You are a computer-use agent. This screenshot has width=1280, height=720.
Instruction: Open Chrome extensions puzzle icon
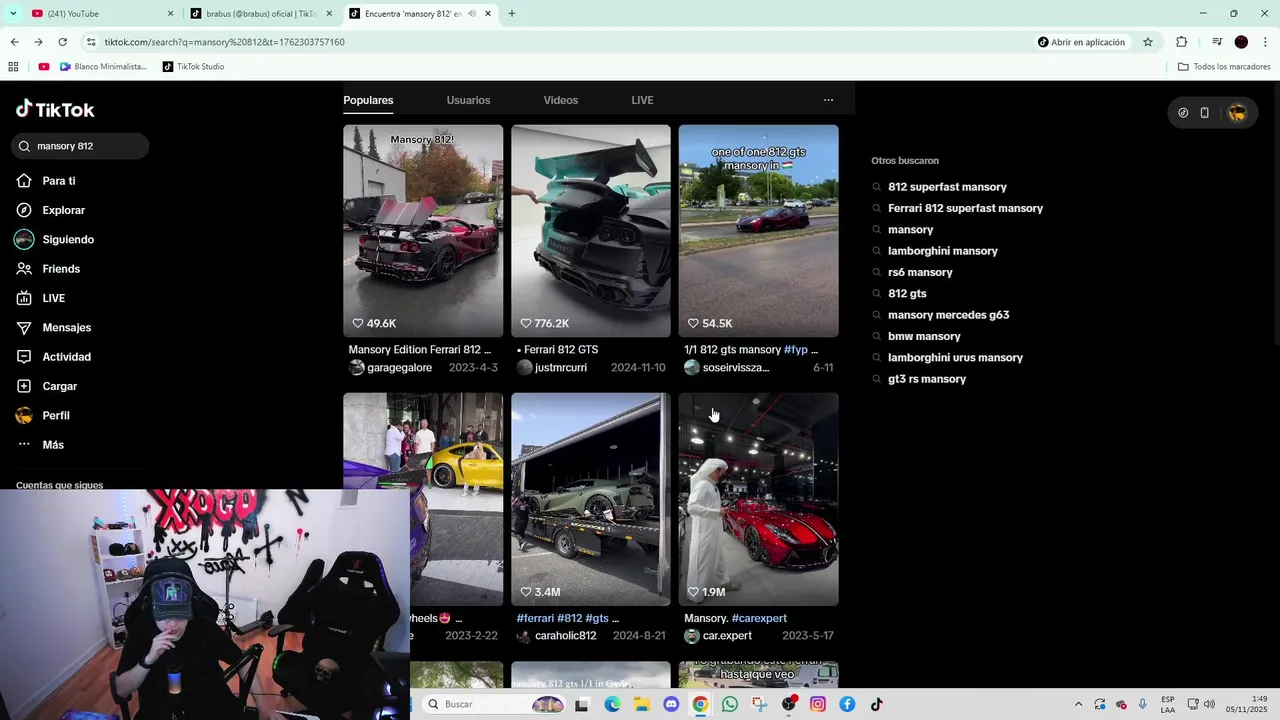pyautogui.click(x=1182, y=42)
